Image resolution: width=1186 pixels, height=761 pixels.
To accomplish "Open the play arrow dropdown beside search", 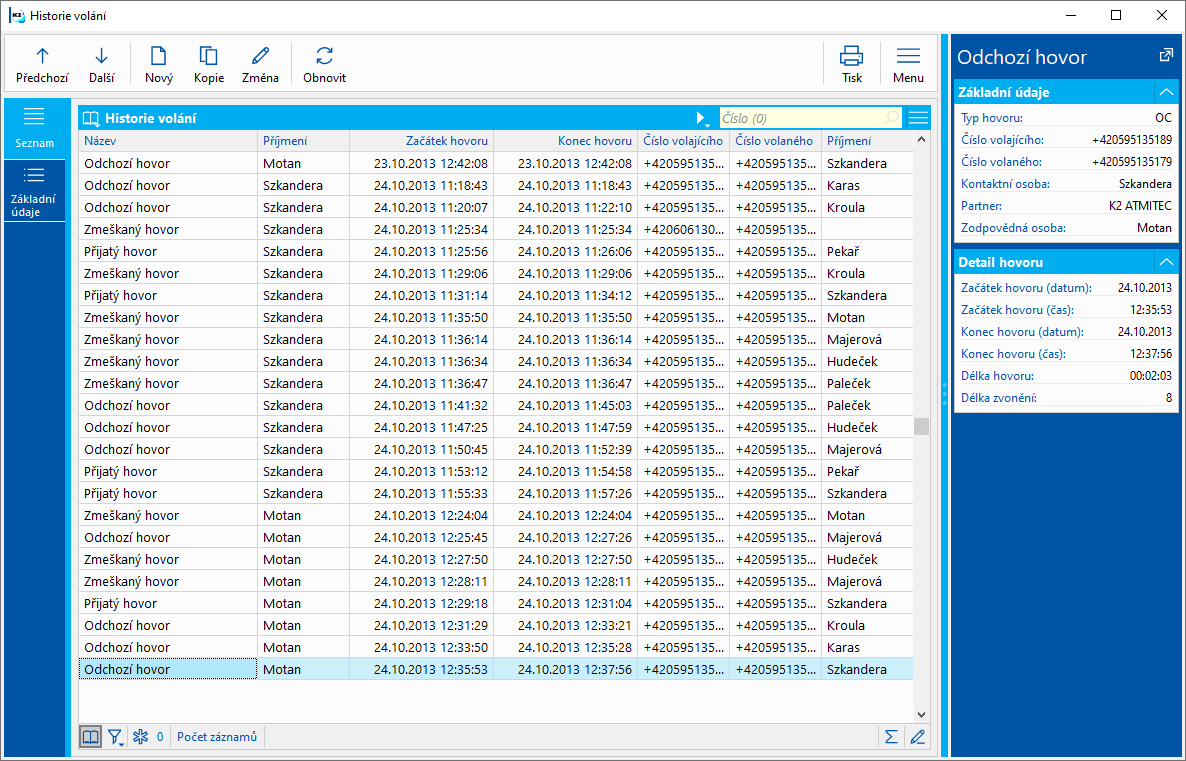I will click(x=702, y=118).
